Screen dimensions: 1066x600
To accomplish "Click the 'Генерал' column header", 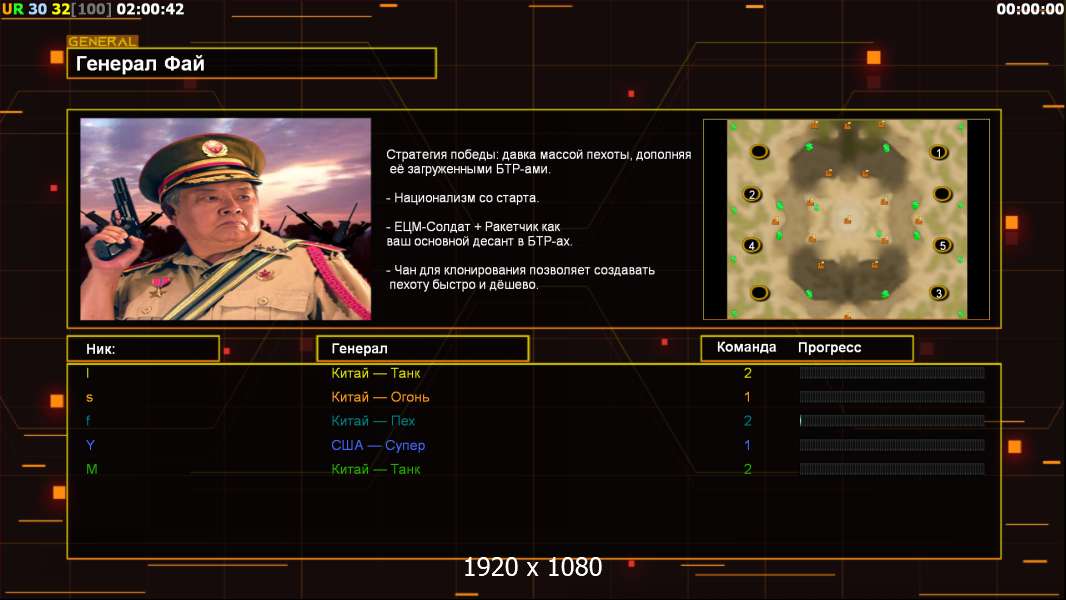I will (x=422, y=349).
